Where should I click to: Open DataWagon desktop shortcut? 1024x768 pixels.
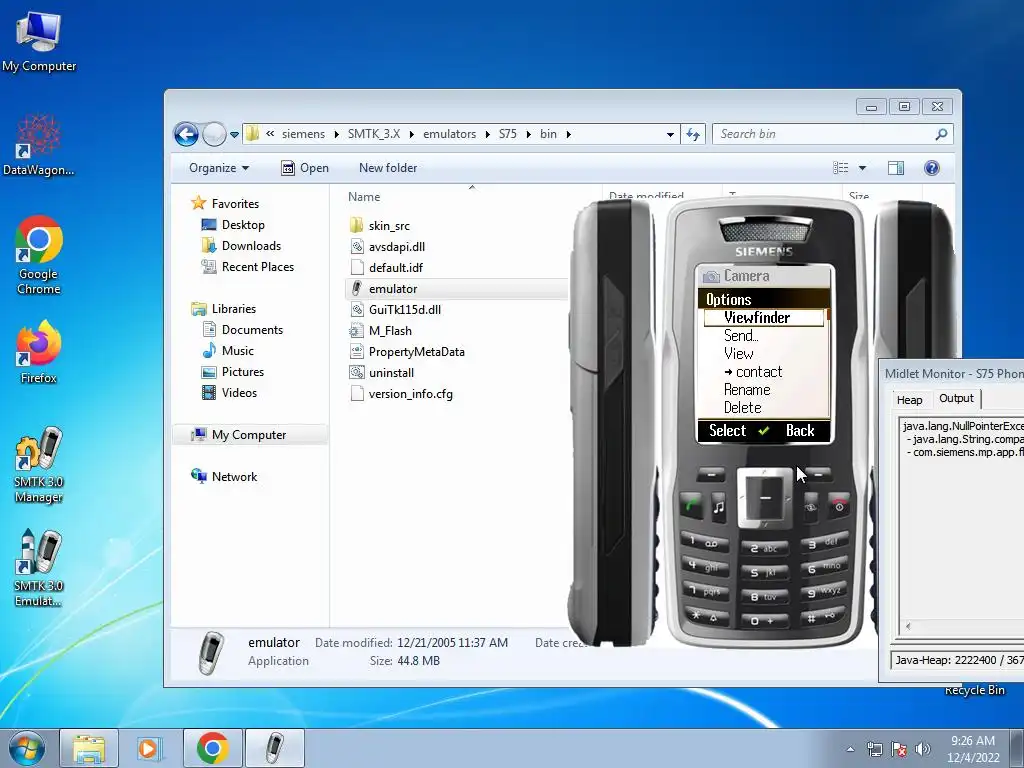39,145
